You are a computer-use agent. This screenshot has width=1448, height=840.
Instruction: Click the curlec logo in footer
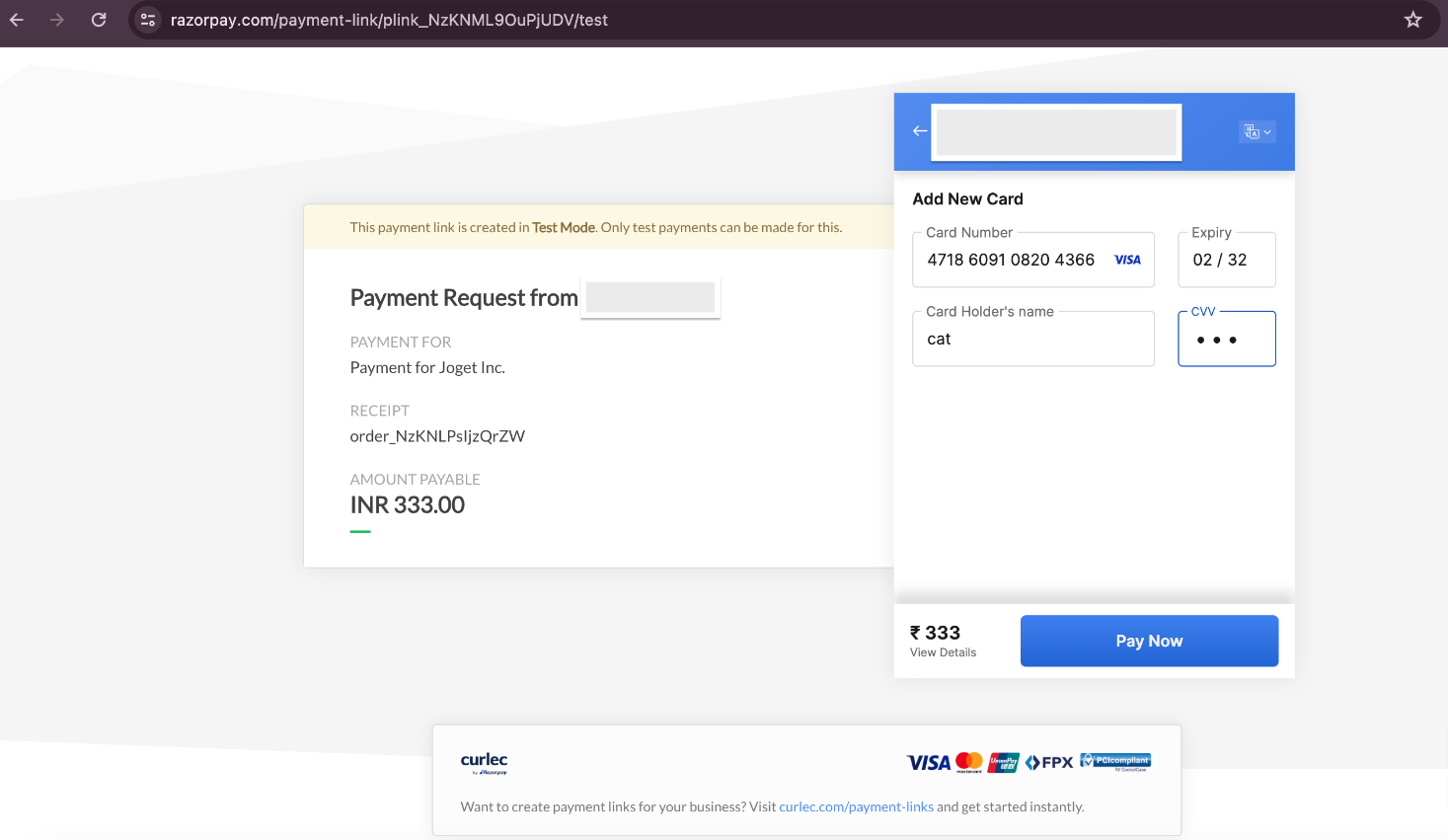pos(484,761)
